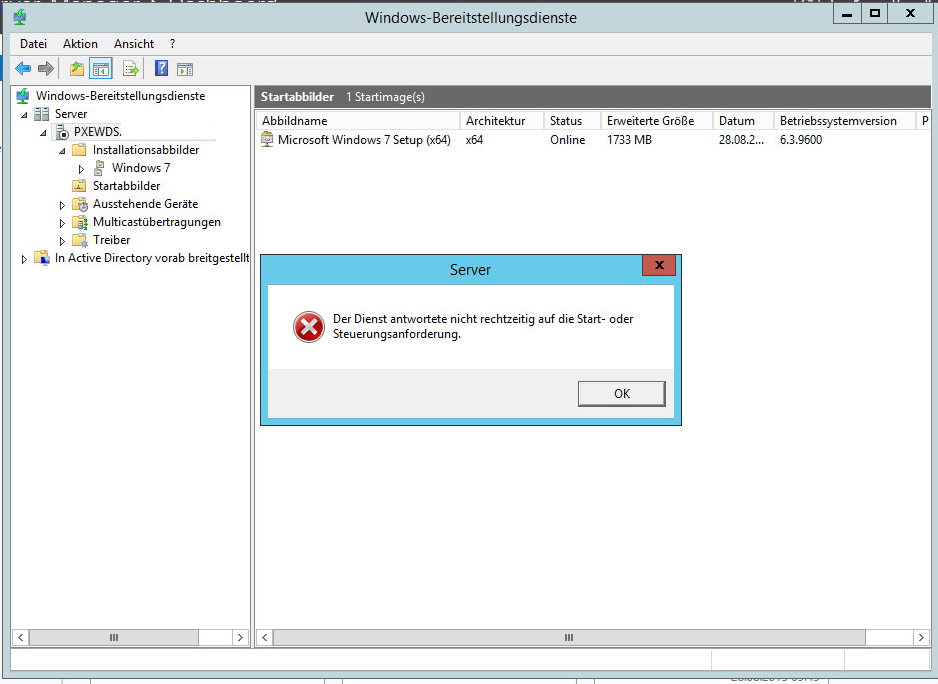This screenshot has width=938, height=684.
Task: Sort by Erweiterte Größe column header
Action: pos(656,121)
